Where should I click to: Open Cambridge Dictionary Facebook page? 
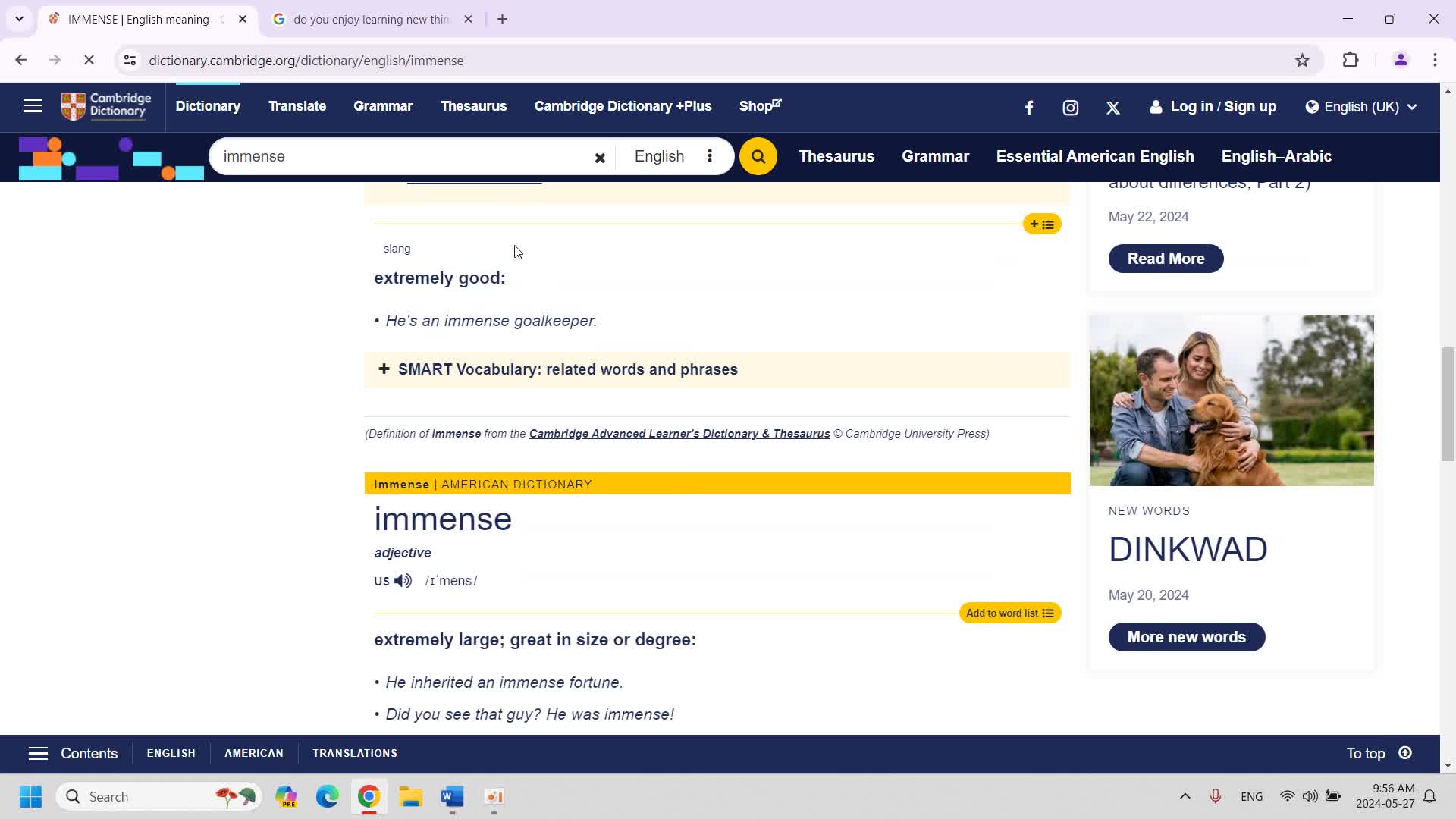point(1029,108)
